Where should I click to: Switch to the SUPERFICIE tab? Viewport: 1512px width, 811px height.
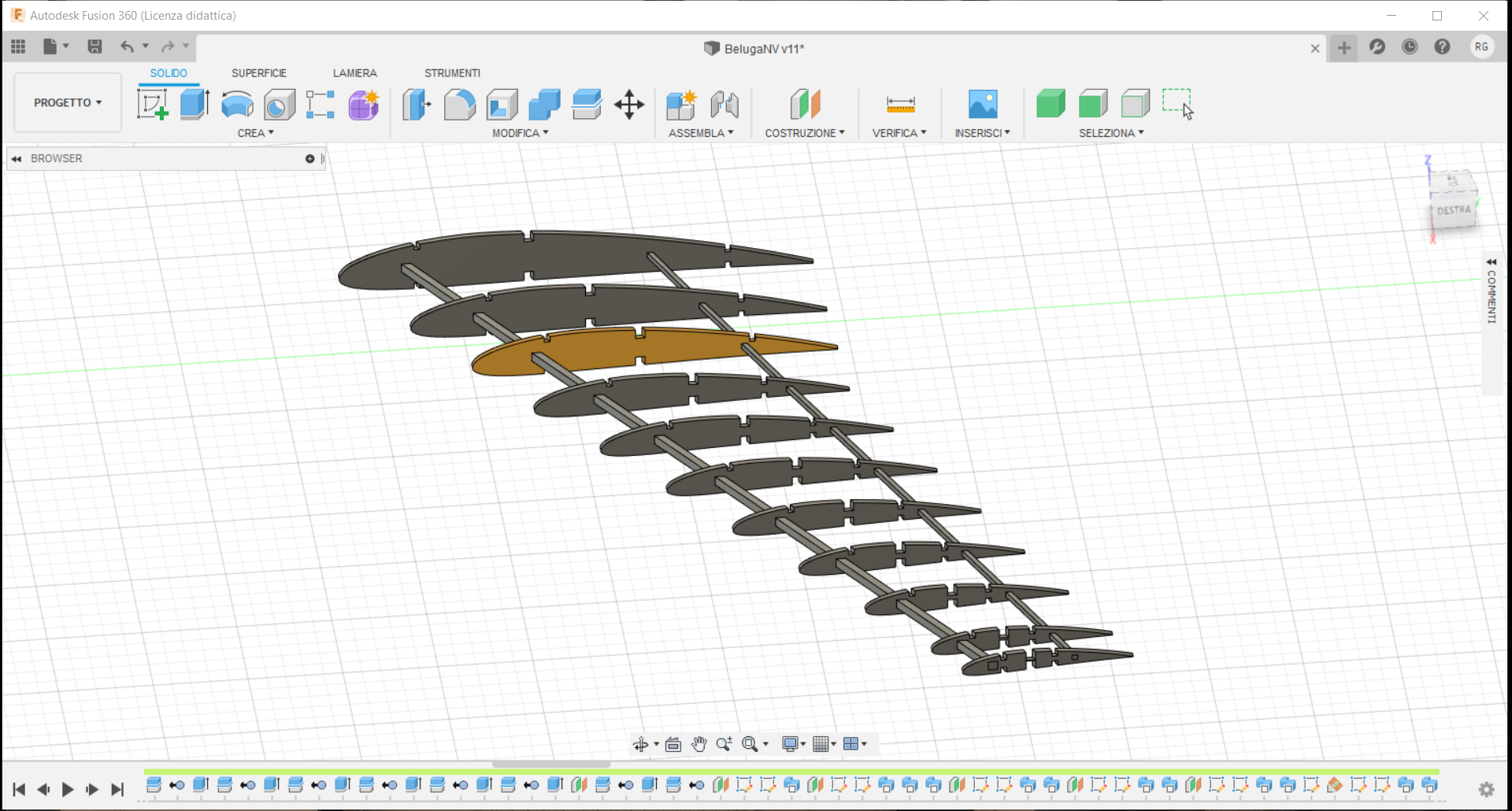point(258,73)
